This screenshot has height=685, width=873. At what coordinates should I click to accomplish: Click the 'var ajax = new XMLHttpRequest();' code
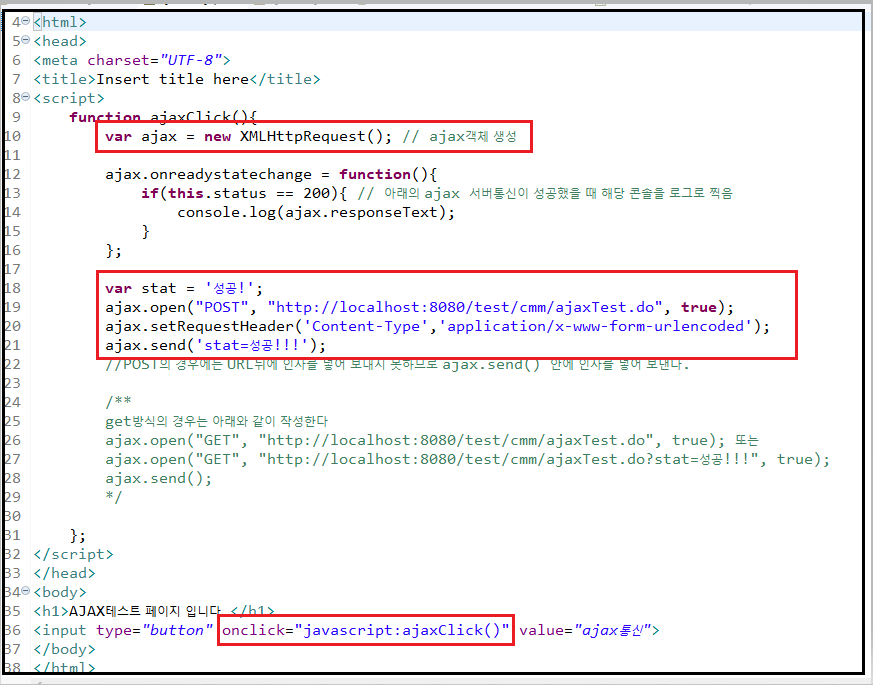pos(248,136)
